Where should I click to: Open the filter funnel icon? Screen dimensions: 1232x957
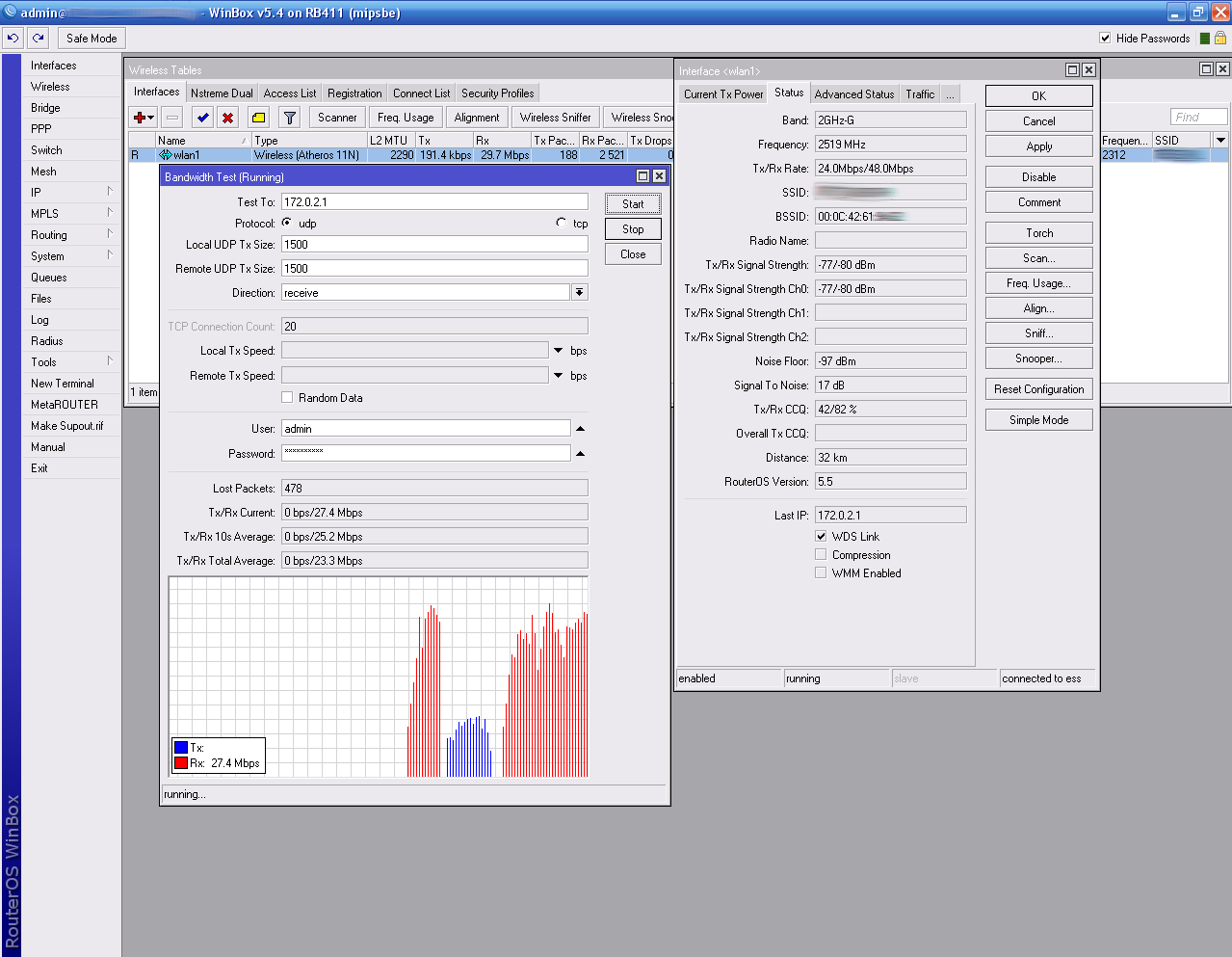289,118
